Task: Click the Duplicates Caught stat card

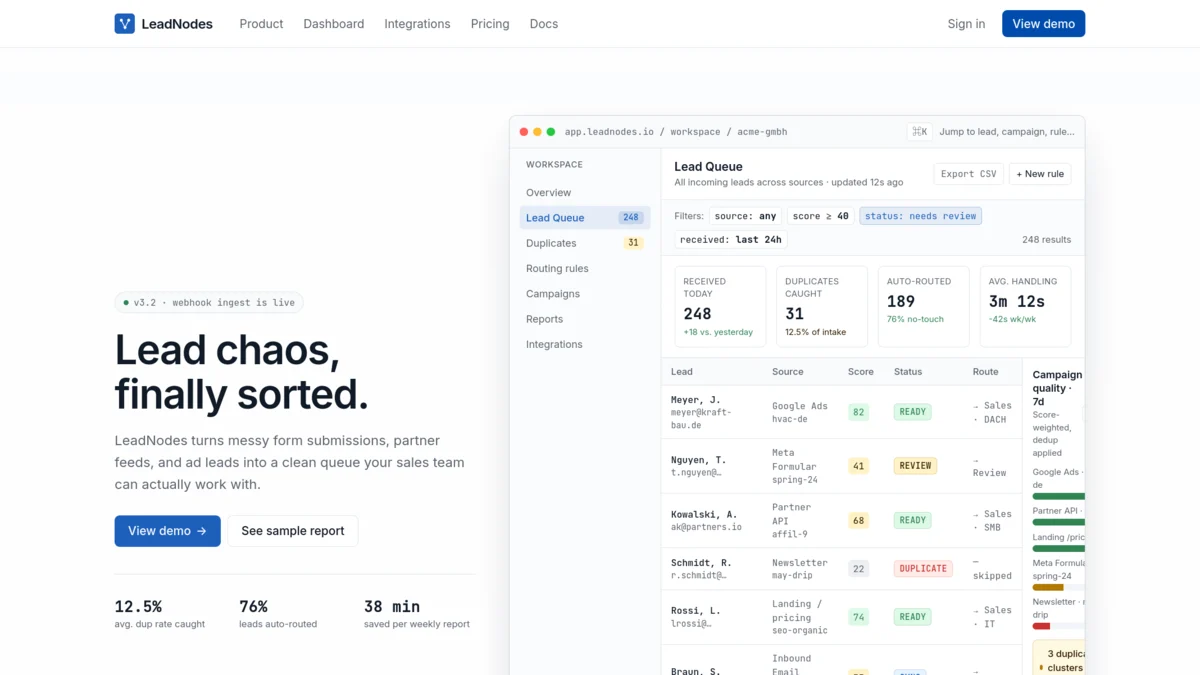Action: click(x=822, y=306)
